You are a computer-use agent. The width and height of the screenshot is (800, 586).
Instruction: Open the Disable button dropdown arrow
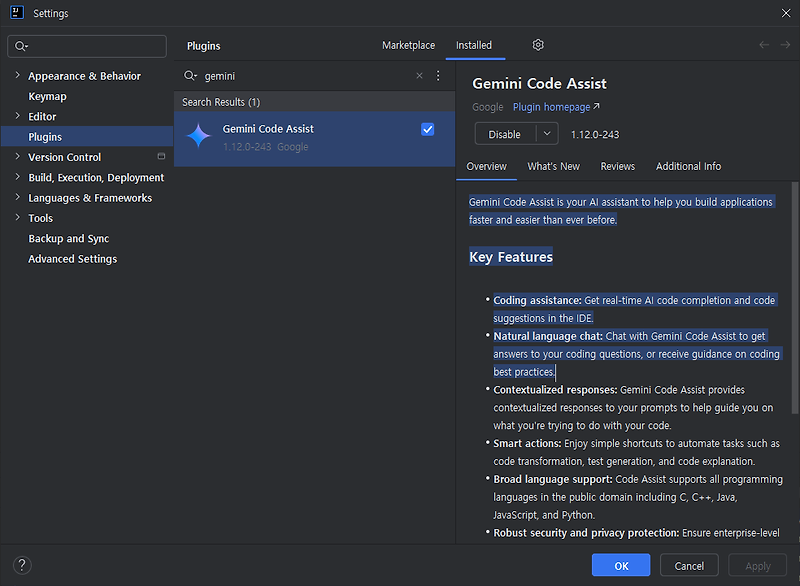coord(548,132)
